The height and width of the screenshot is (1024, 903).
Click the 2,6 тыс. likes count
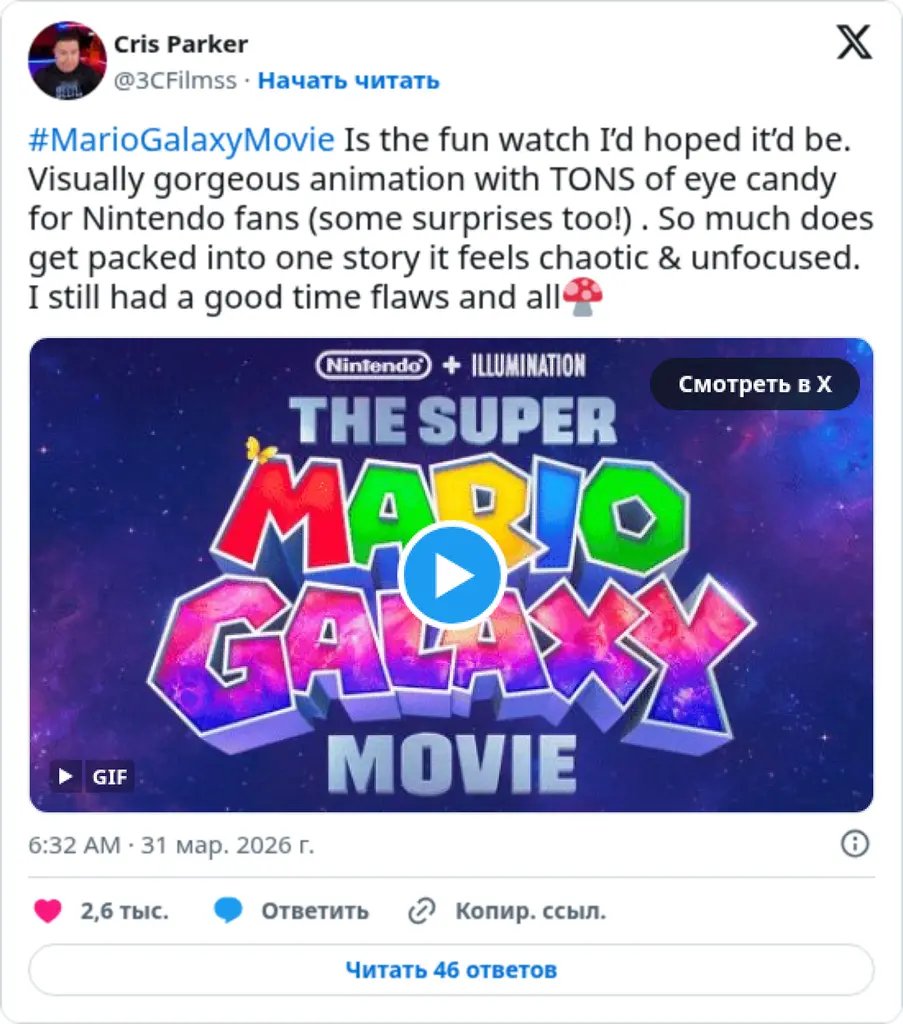pyautogui.click(x=124, y=911)
